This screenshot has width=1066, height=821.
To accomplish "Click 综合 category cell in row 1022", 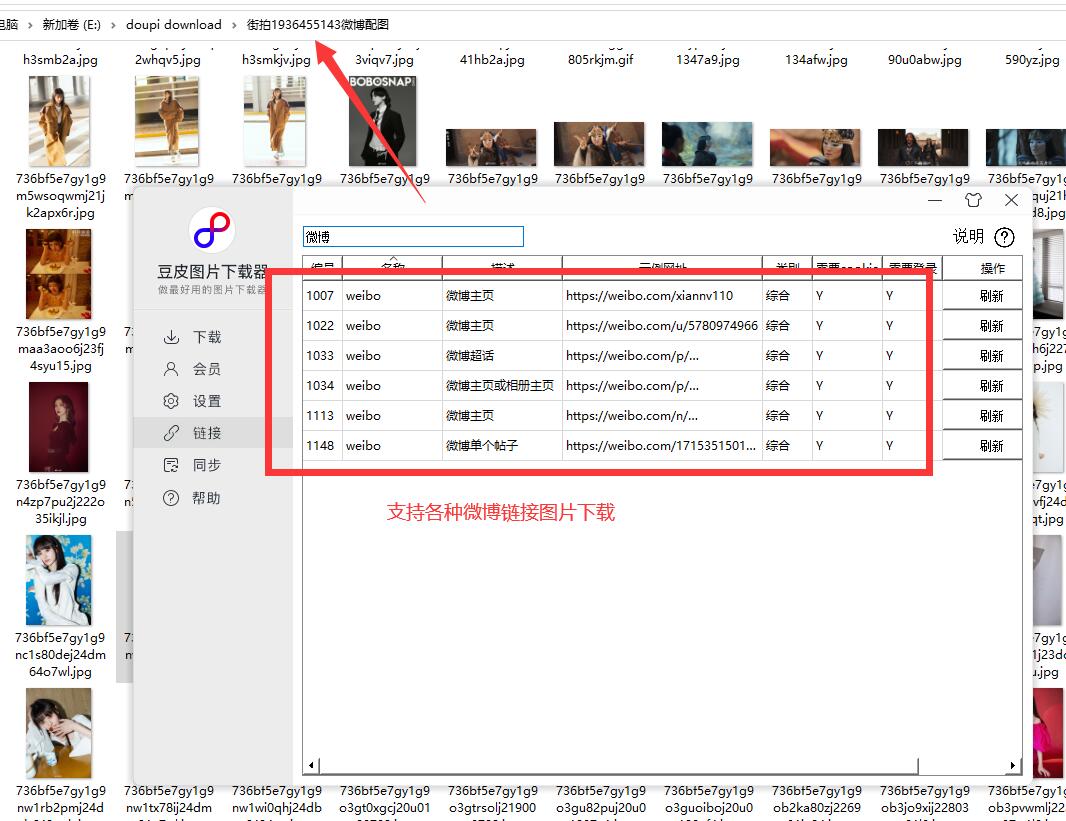I will [787, 326].
